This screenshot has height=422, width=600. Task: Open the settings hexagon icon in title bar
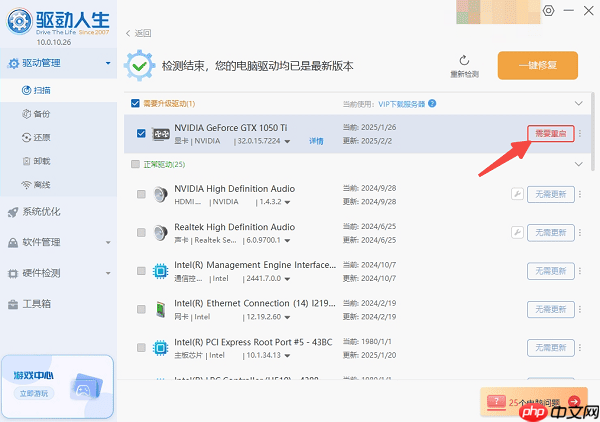[x=548, y=10]
